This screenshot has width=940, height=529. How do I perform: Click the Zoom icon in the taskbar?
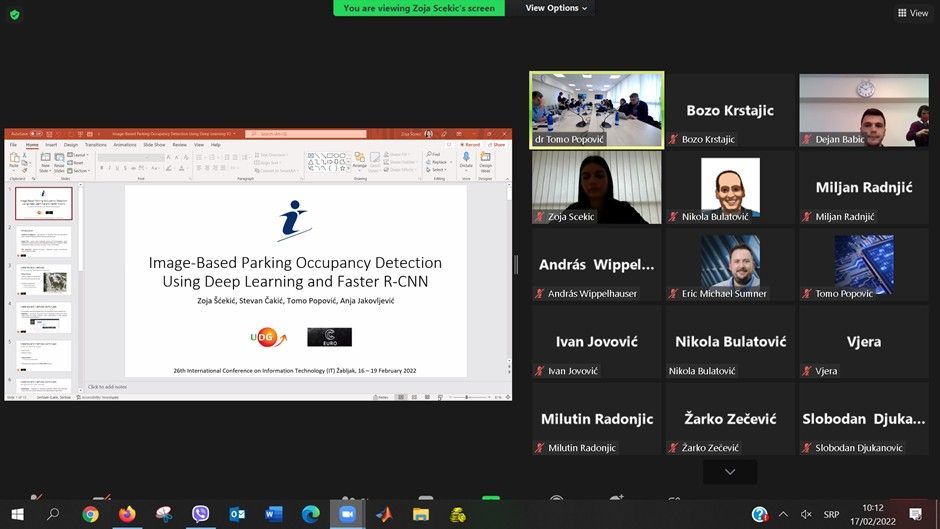click(x=347, y=514)
